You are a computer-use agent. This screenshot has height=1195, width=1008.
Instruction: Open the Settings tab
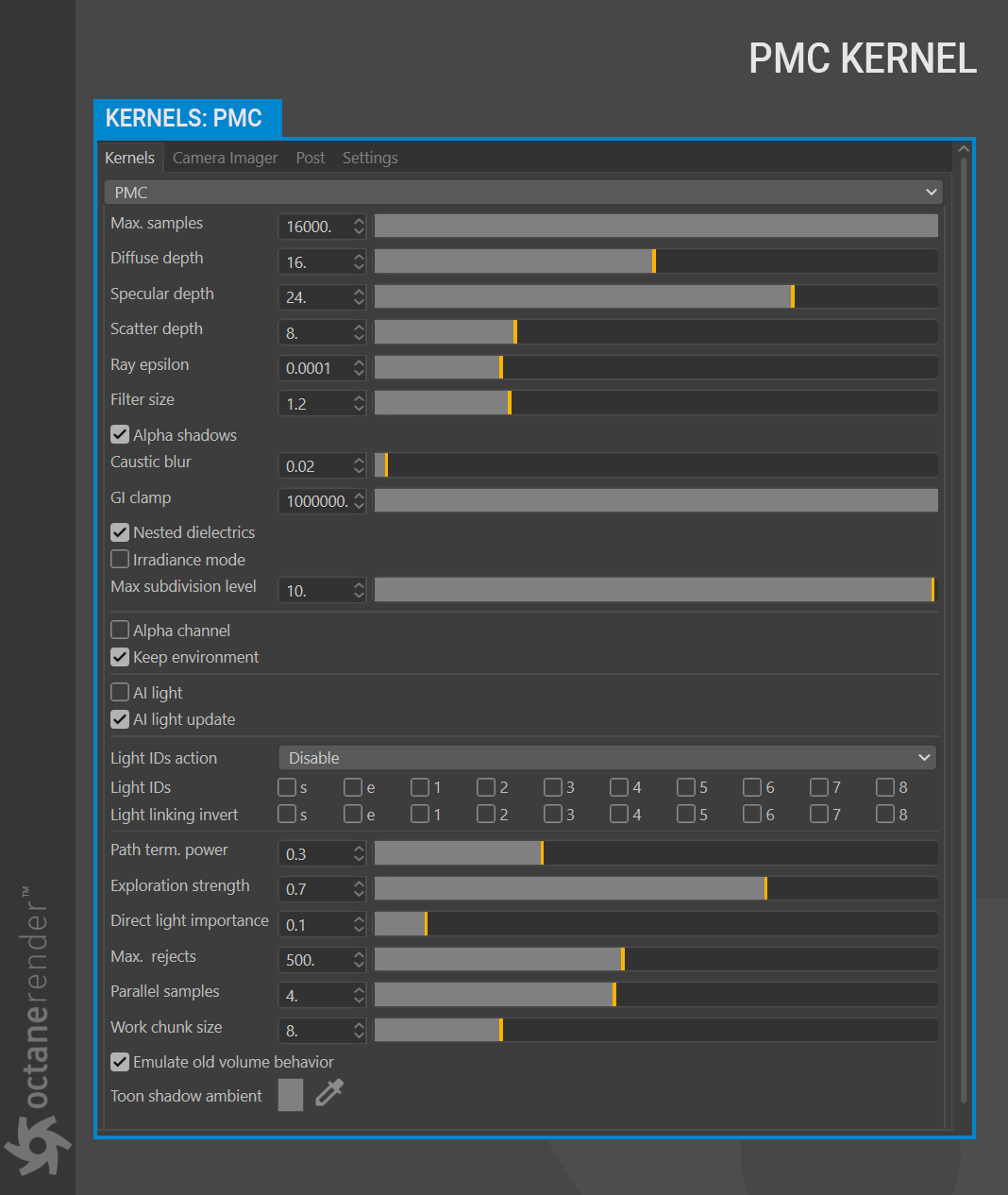(x=370, y=158)
